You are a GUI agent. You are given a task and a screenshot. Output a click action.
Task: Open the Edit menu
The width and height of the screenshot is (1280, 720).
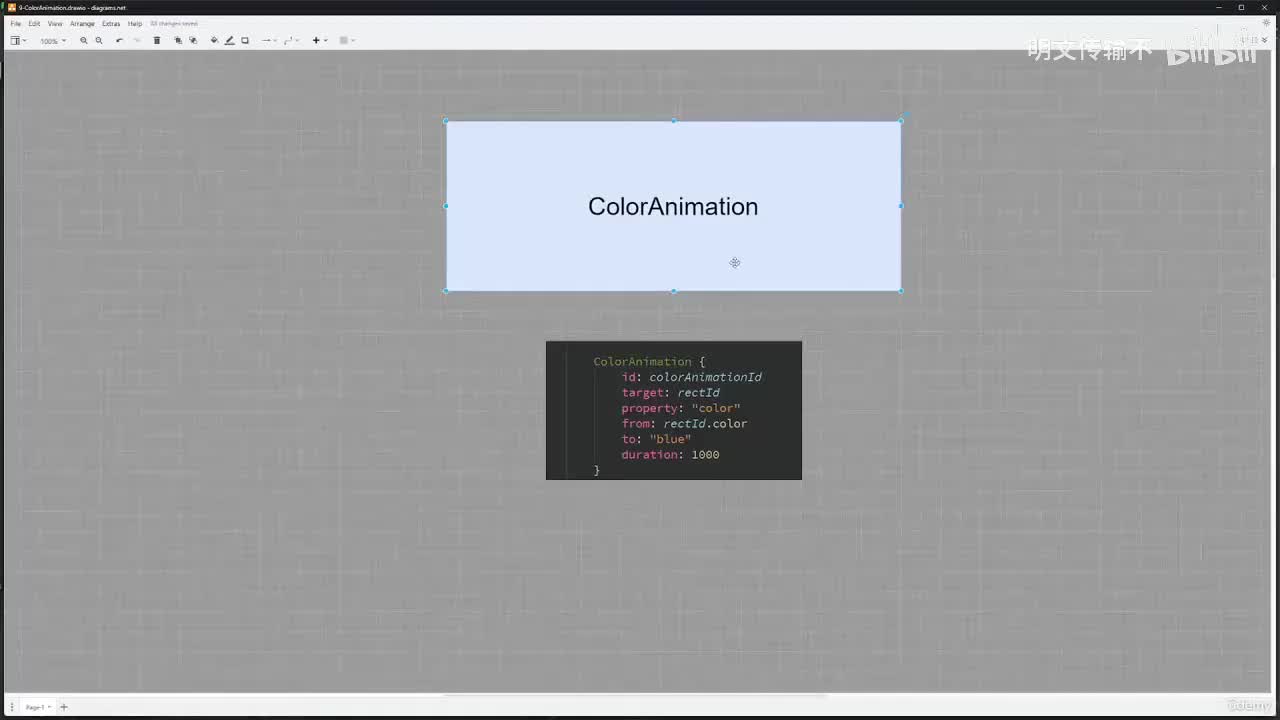[34, 23]
